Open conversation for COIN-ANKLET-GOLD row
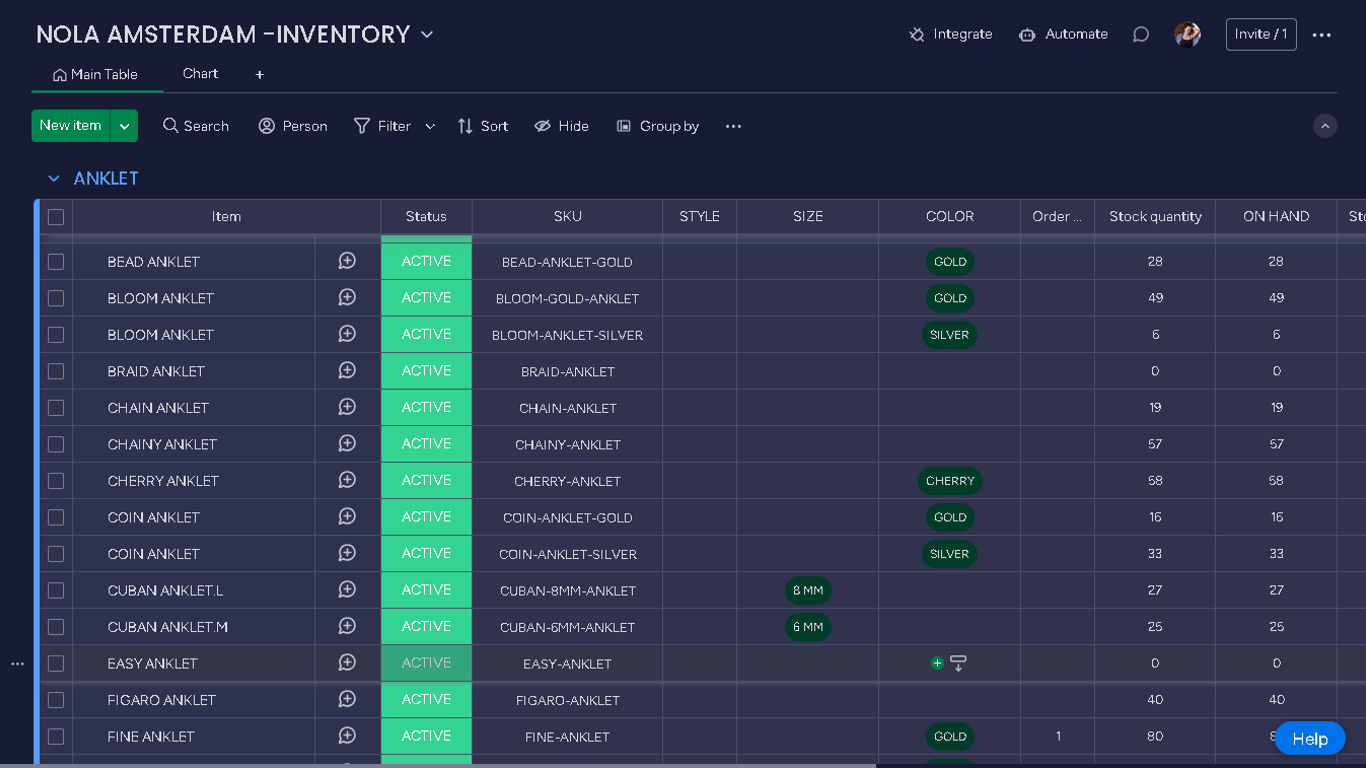The height and width of the screenshot is (768, 1366). pyautogui.click(x=347, y=517)
